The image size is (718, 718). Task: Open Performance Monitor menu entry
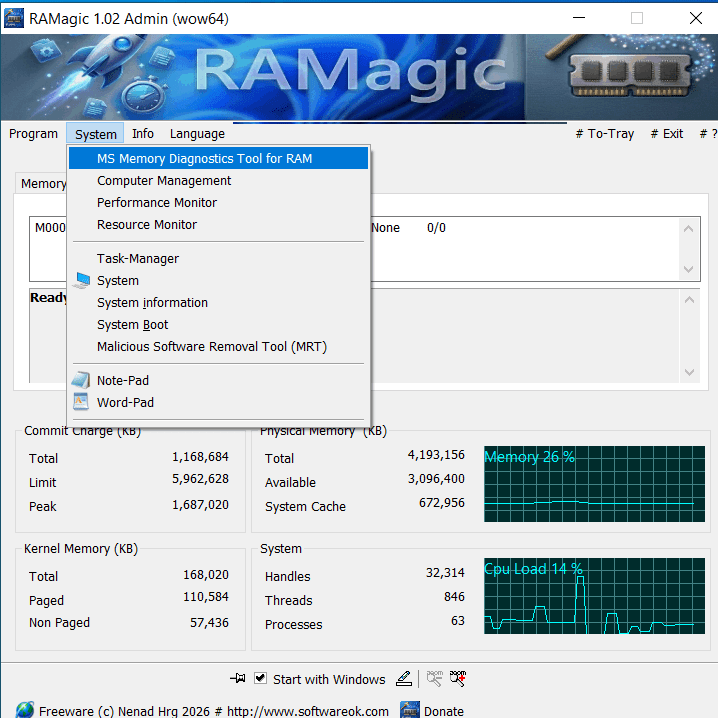(x=218, y=202)
